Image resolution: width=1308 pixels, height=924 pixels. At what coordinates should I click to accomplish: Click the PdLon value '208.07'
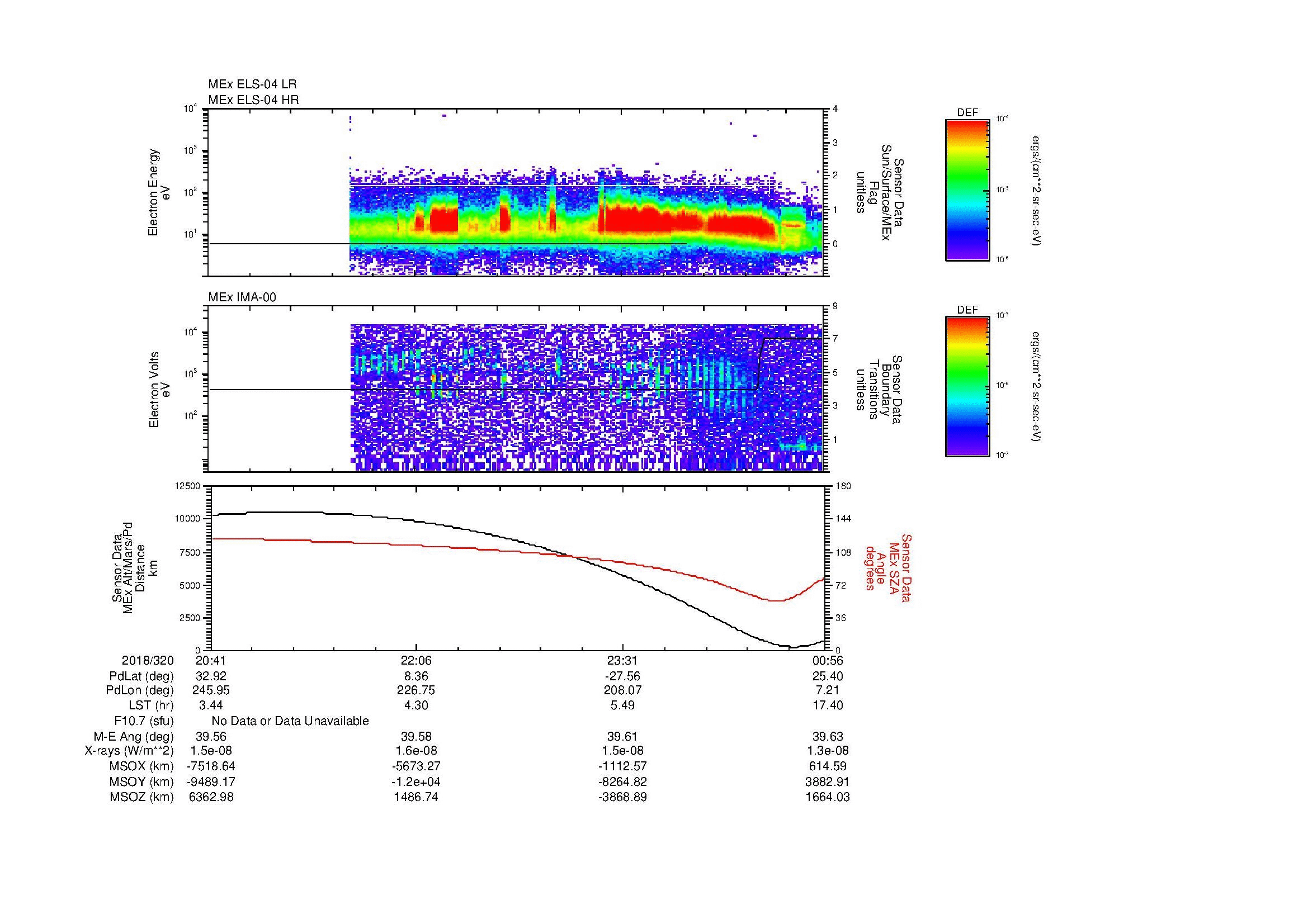622,691
